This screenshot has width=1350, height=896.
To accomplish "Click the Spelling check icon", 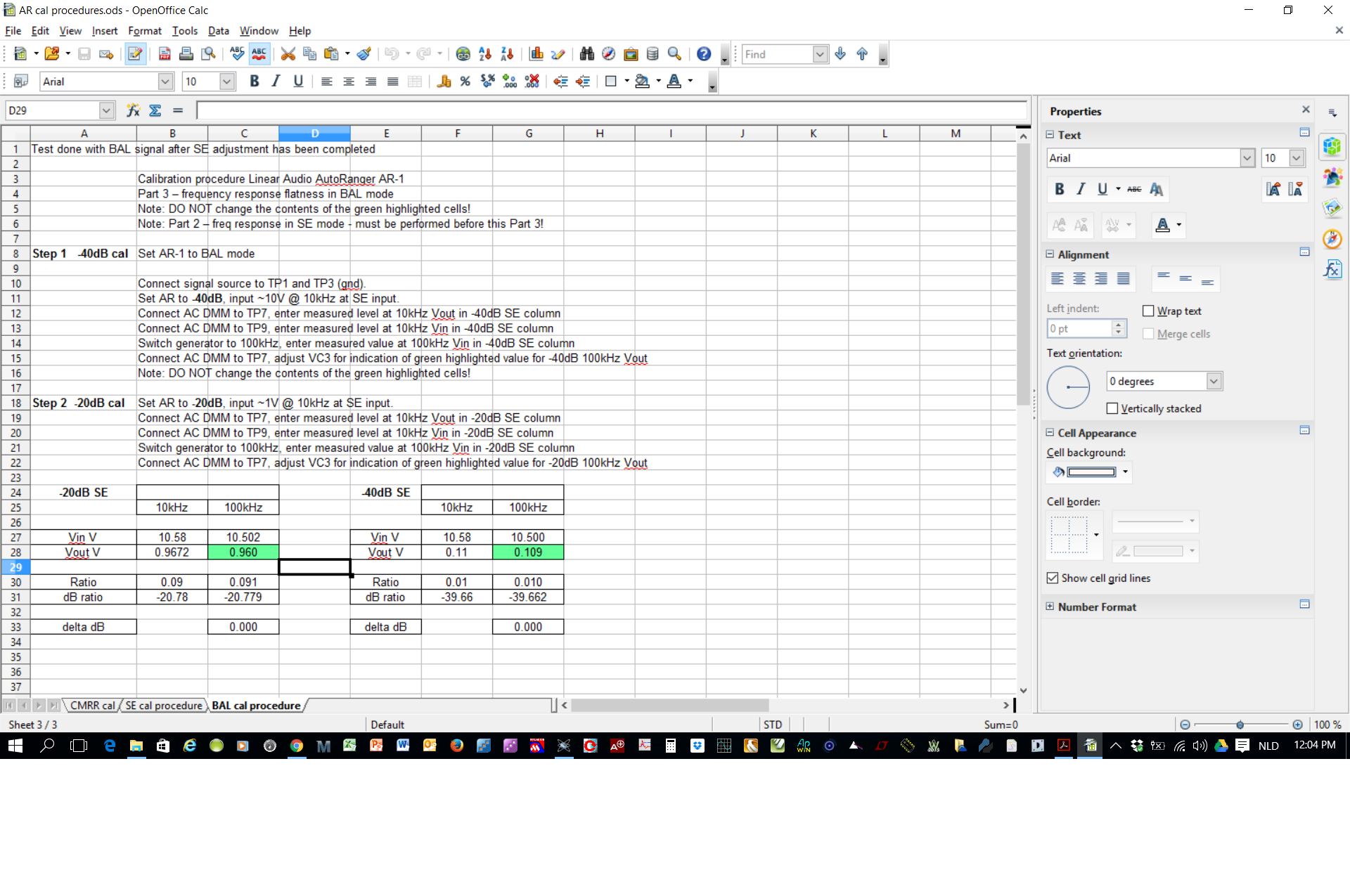I will 237,54.
